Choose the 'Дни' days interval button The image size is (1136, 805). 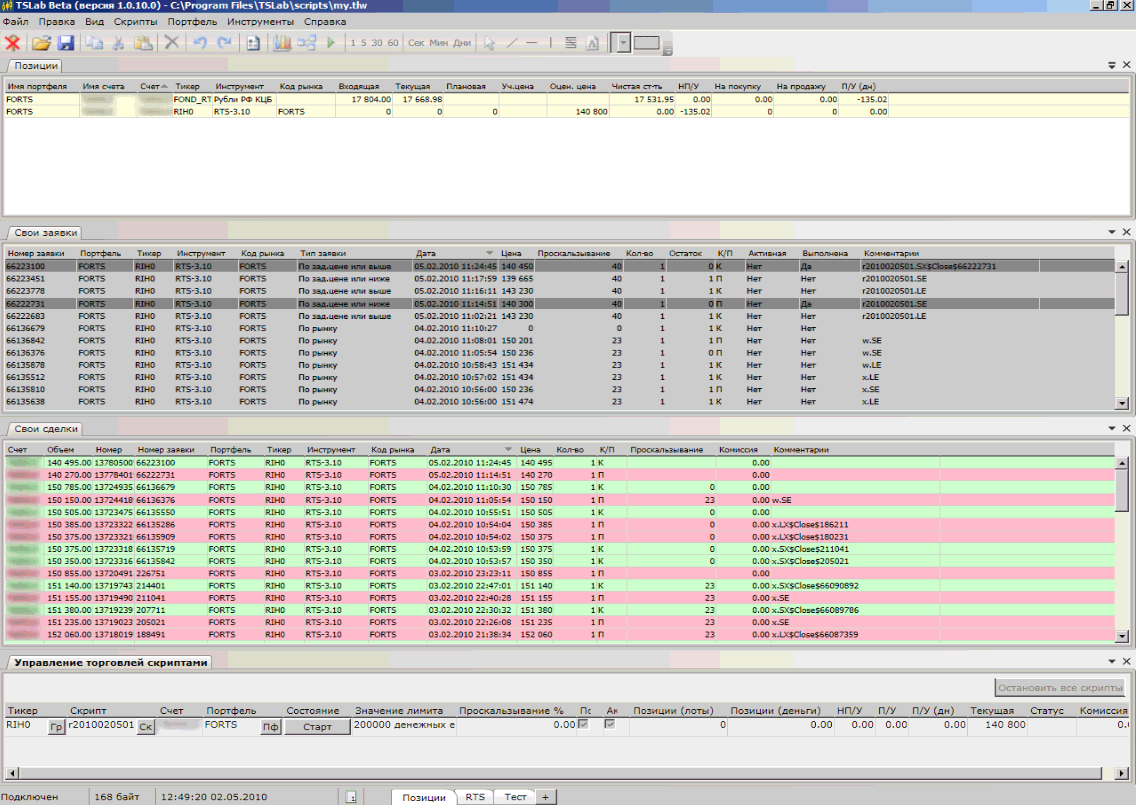(462, 43)
